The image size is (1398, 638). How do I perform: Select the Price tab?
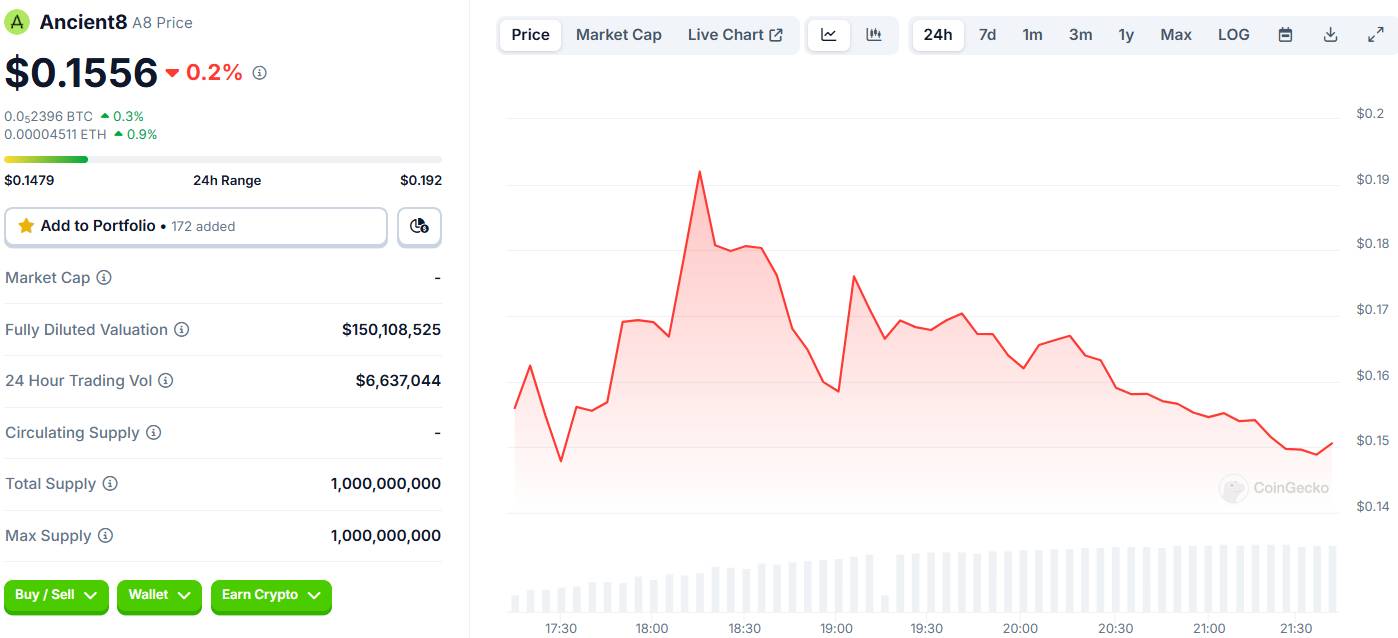pos(531,35)
